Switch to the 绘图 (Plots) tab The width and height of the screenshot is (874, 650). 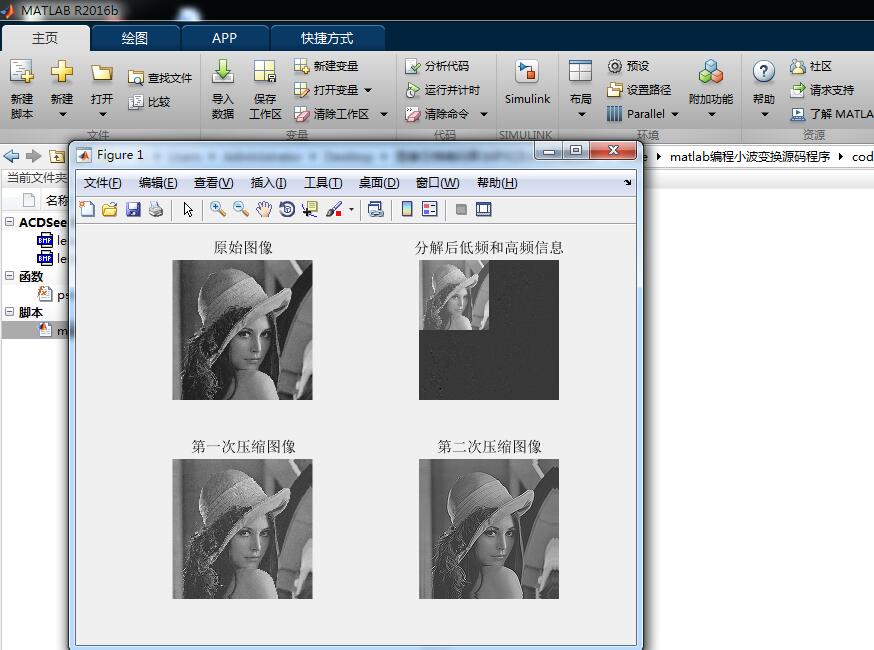tap(135, 38)
